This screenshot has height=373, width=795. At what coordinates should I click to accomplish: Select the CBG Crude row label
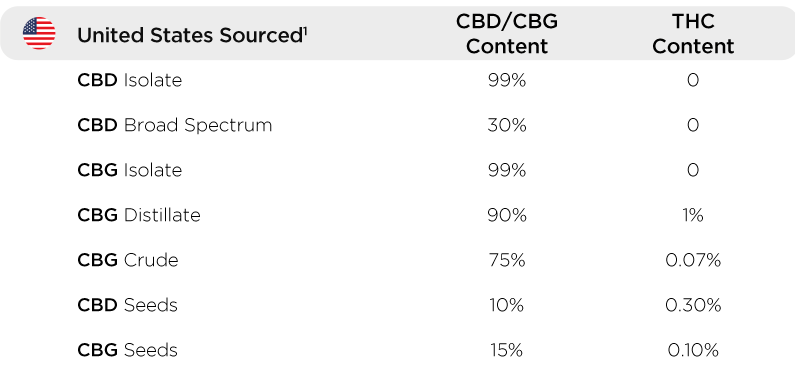coord(128,260)
